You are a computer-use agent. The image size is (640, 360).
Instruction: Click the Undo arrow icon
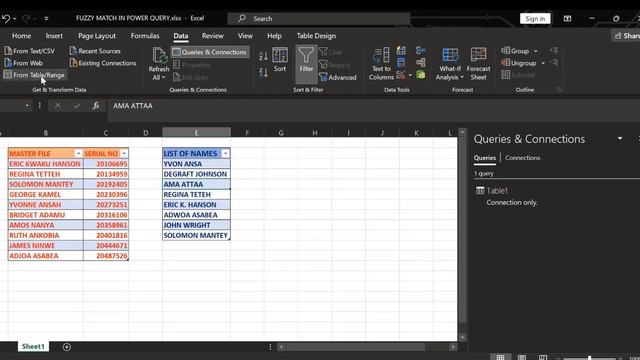6,18
